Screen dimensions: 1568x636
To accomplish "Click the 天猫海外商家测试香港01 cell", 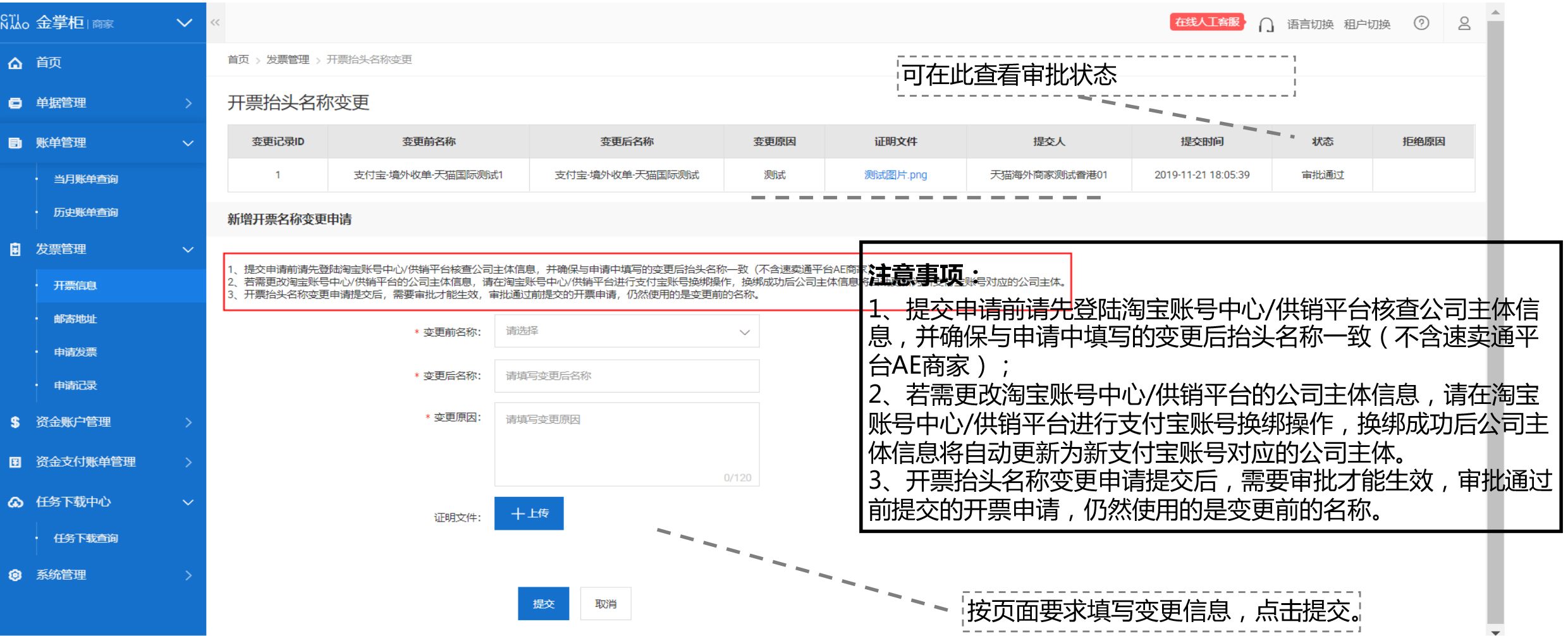I will click(1049, 175).
